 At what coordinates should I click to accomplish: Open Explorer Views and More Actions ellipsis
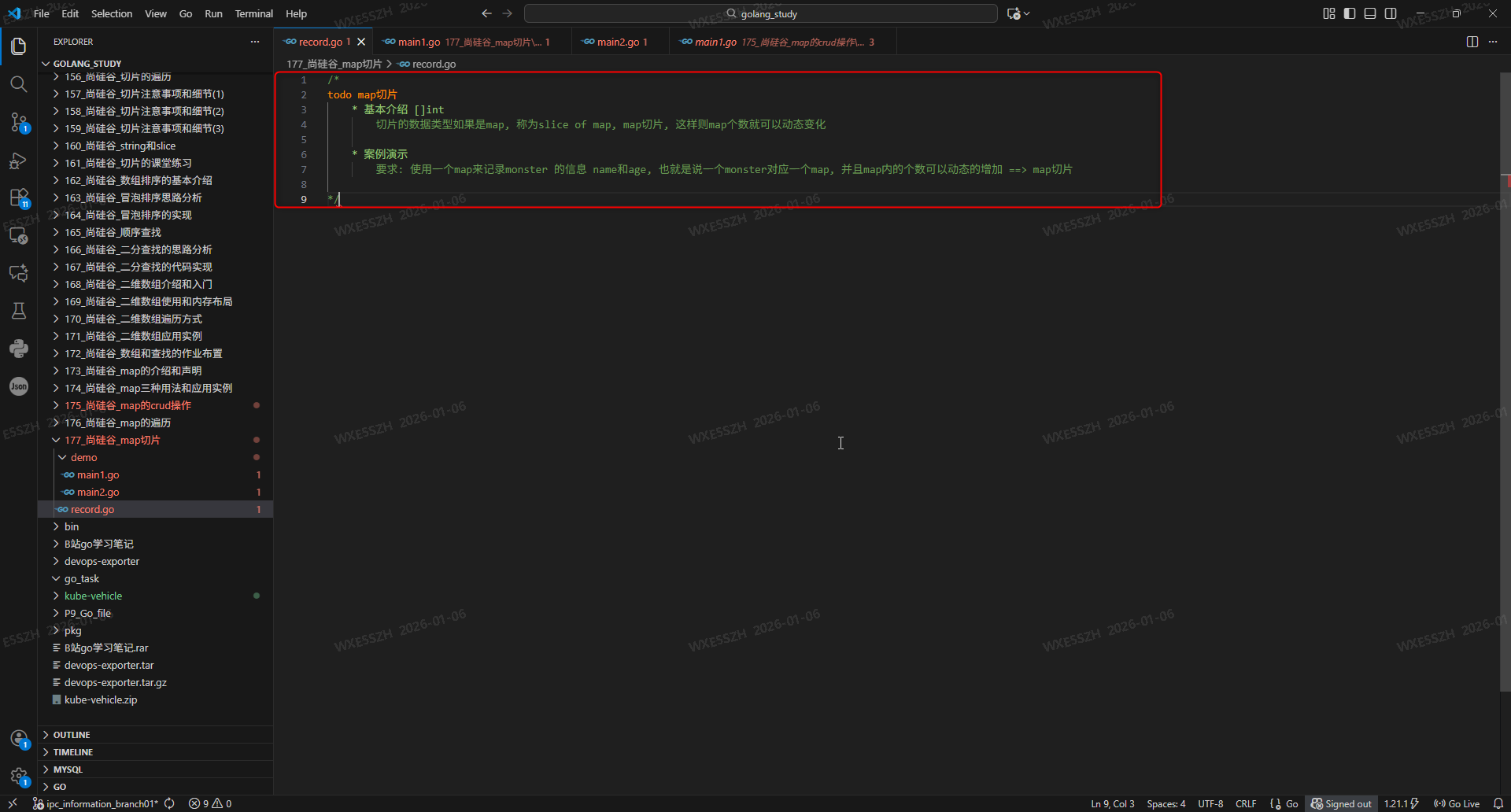(255, 42)
